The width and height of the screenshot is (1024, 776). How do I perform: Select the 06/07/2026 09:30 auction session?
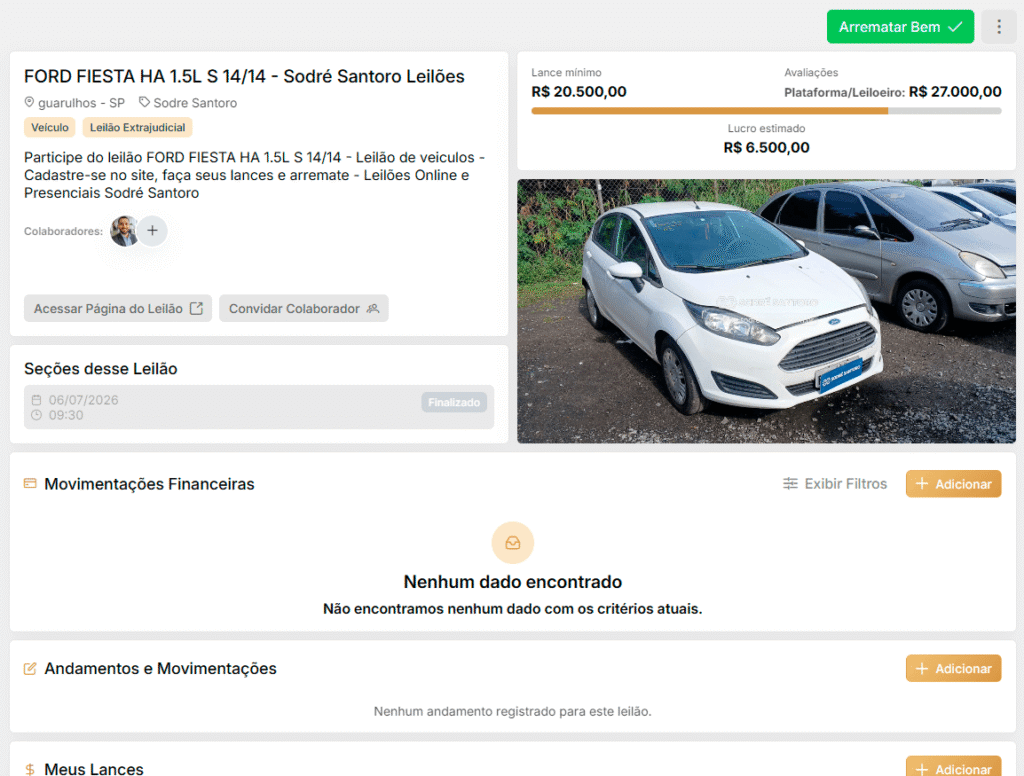click(259, 407)
